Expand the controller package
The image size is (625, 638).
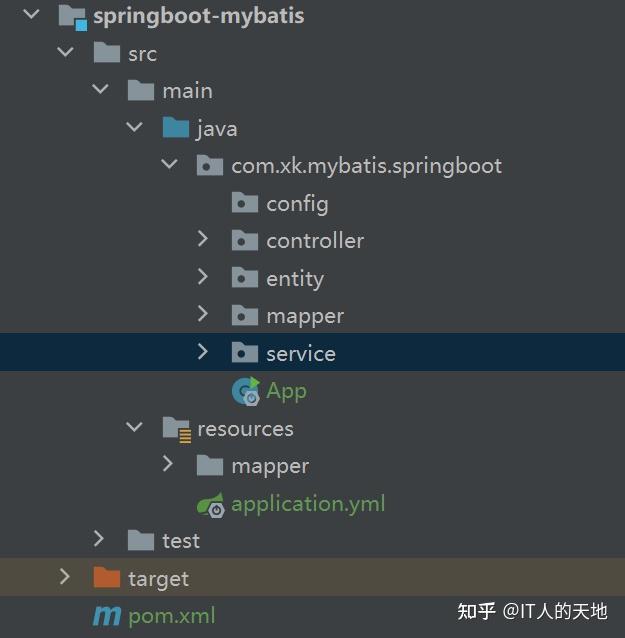tap(202, 239)
